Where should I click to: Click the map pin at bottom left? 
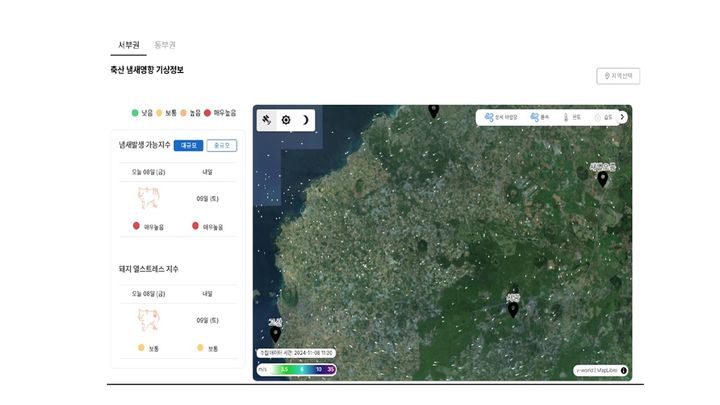tap(275, 334)
